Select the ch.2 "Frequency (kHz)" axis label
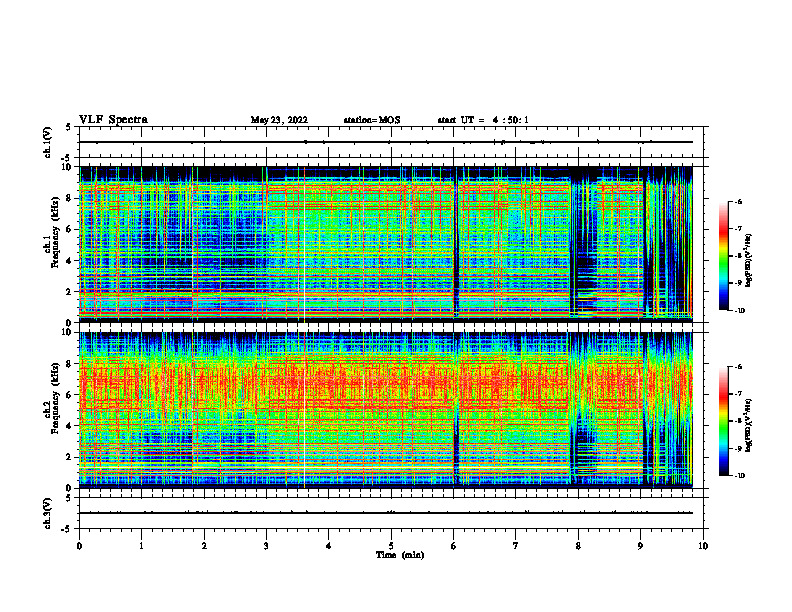 click(56, 398)
